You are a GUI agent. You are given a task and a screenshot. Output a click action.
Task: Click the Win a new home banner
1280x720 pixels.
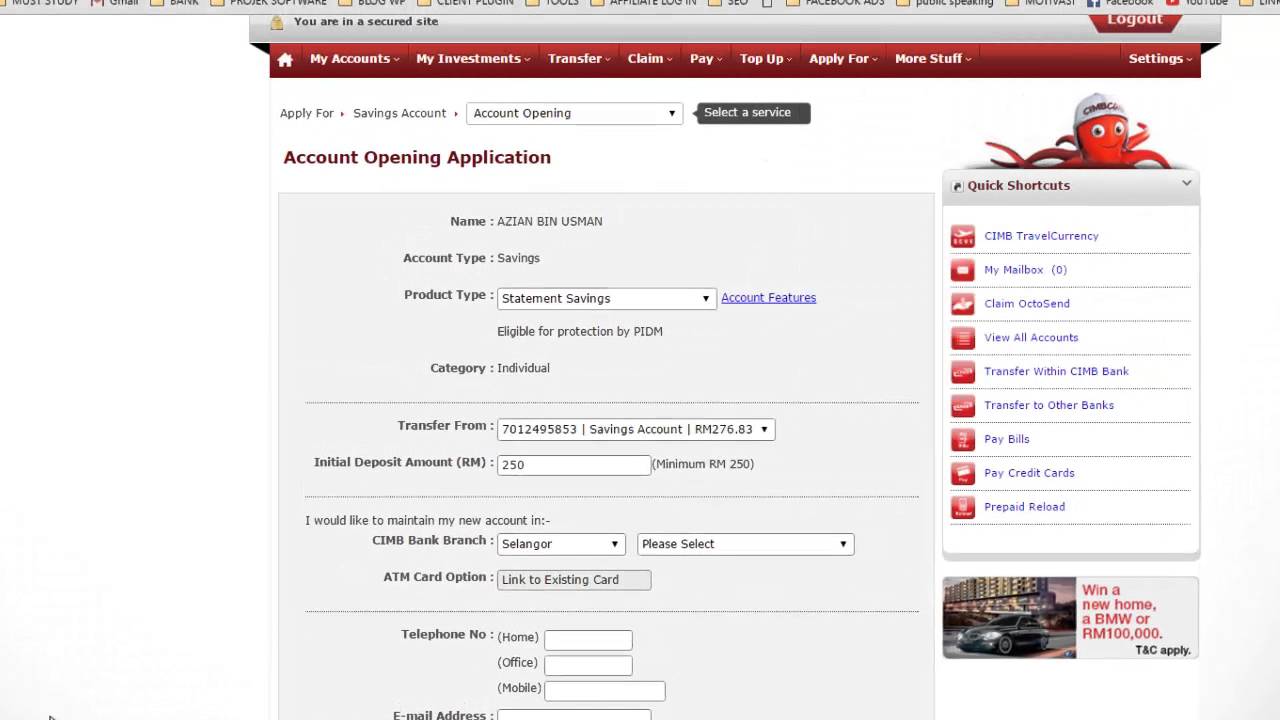1070,618
